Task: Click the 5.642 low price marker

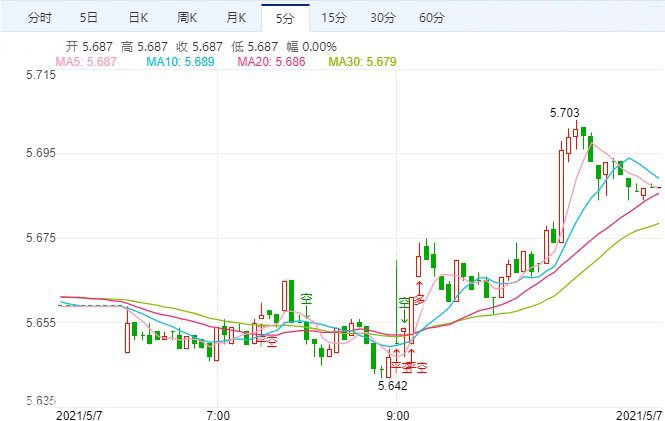Action: (393, 385)
